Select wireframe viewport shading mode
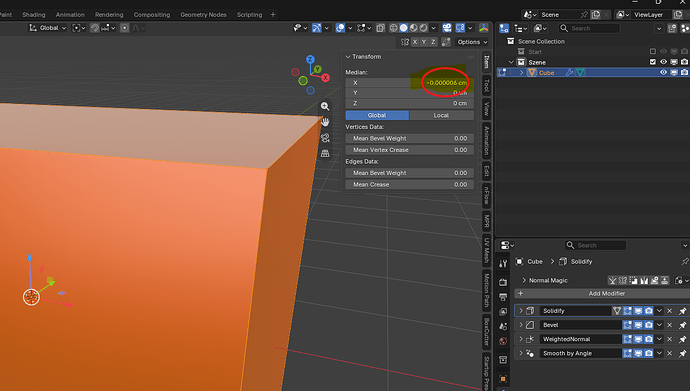Screen dimensions: 690x391 (x=393, y=28)
